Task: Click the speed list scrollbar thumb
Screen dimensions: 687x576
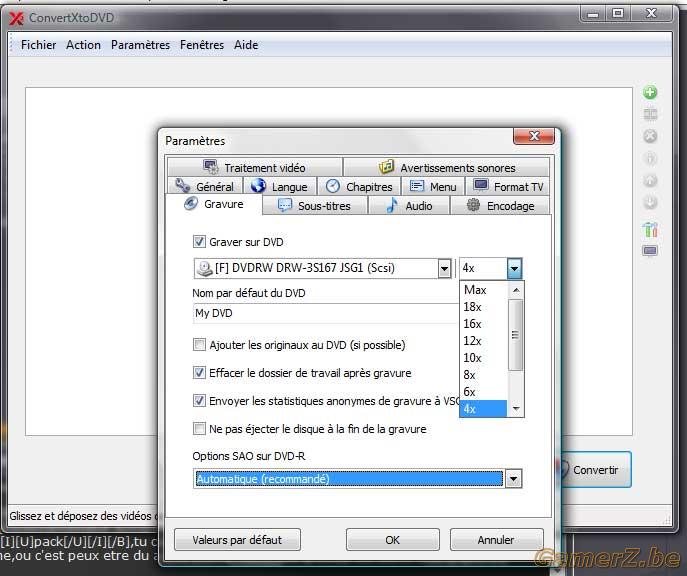Action: [516, 335]
